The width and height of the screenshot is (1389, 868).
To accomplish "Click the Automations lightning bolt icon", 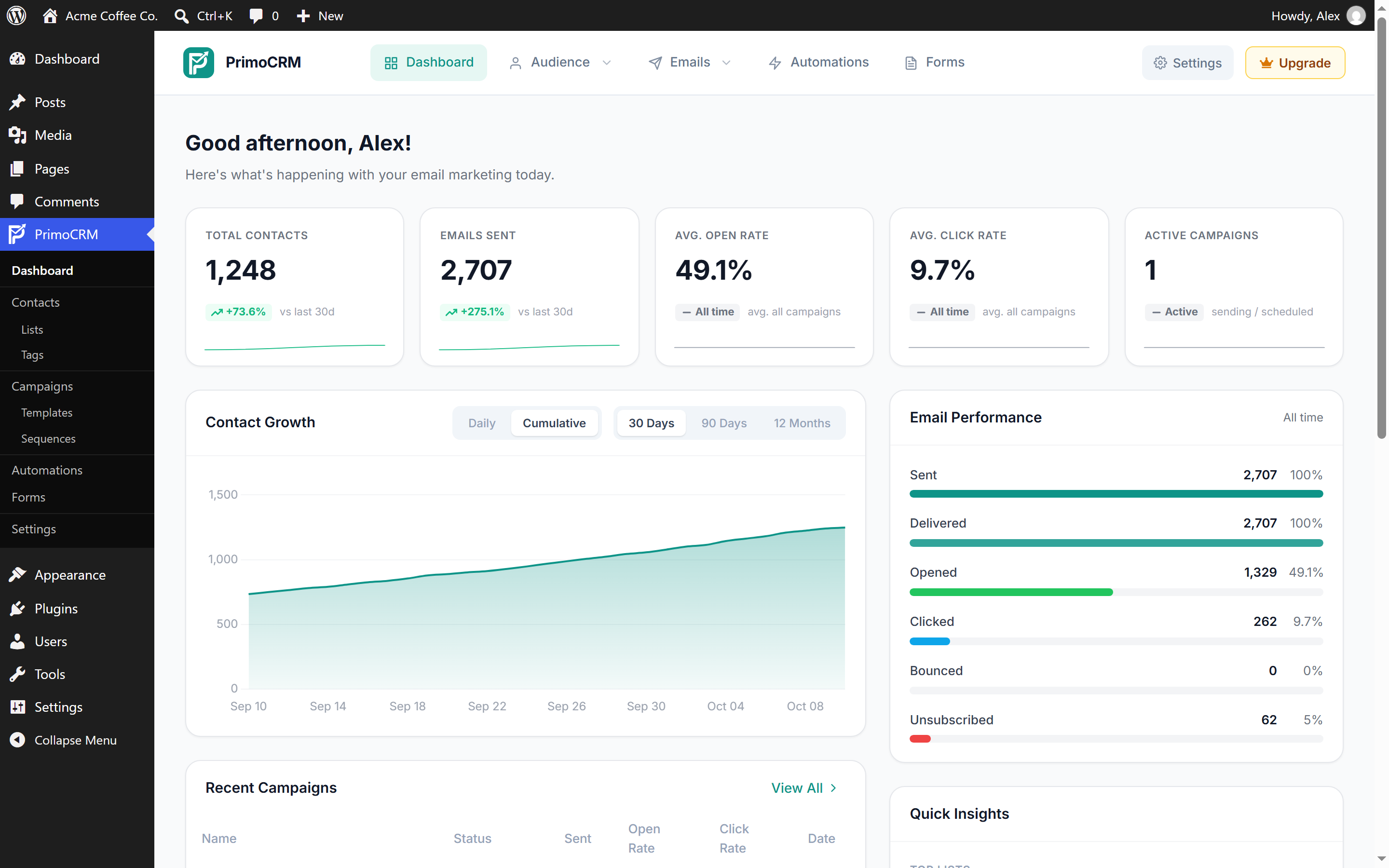I will click(775, 63).
